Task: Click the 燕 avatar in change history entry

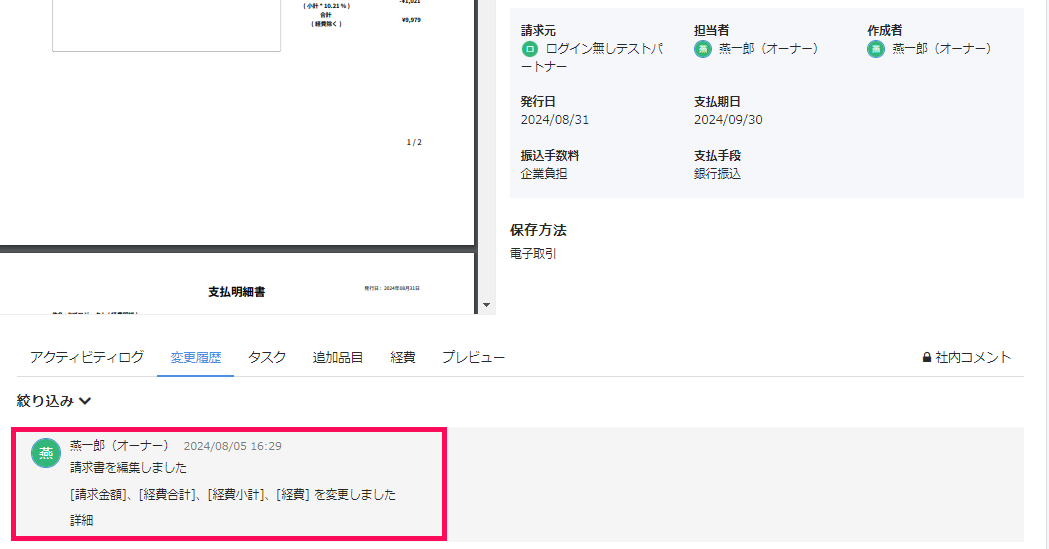Action: (46, 453)
